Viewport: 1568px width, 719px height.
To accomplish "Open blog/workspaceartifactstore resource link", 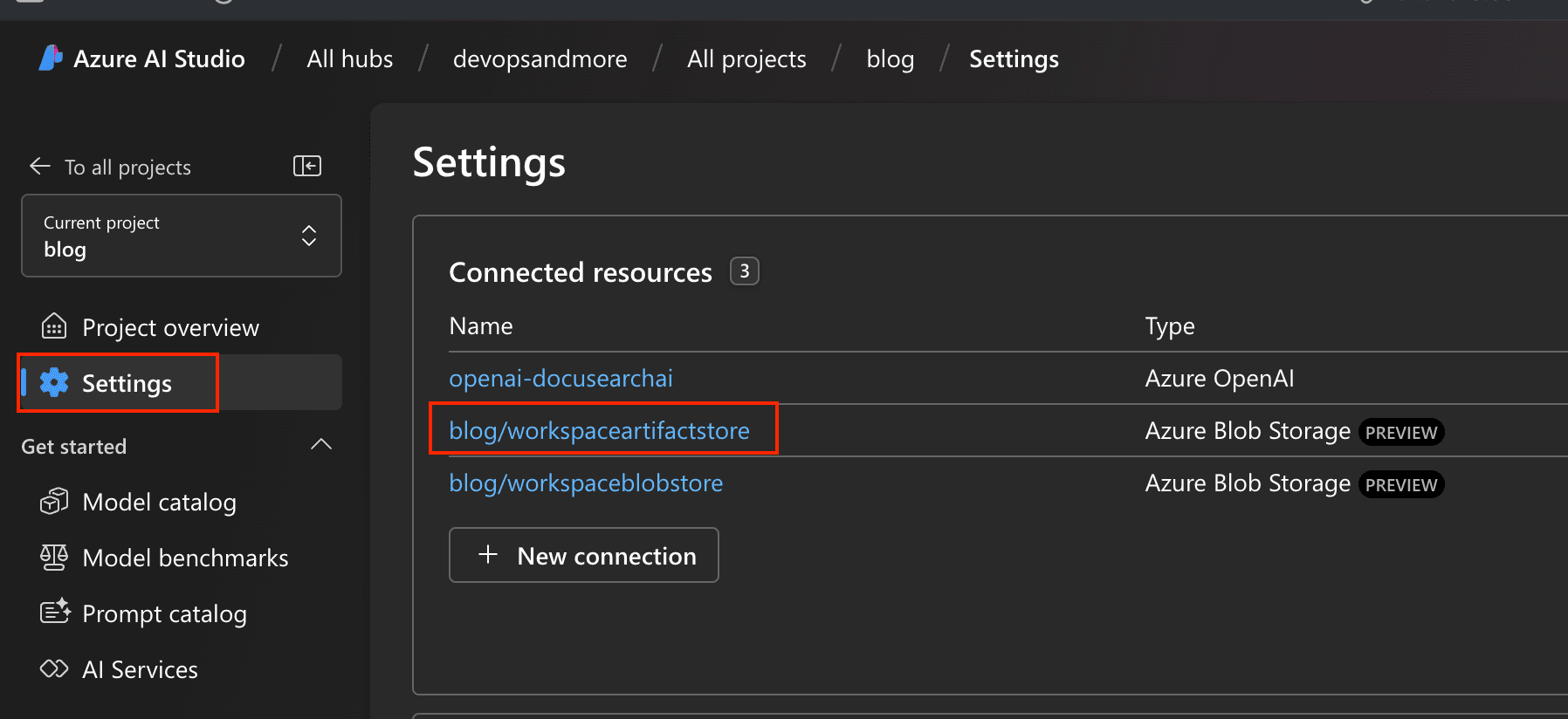I will coord(599,431).
